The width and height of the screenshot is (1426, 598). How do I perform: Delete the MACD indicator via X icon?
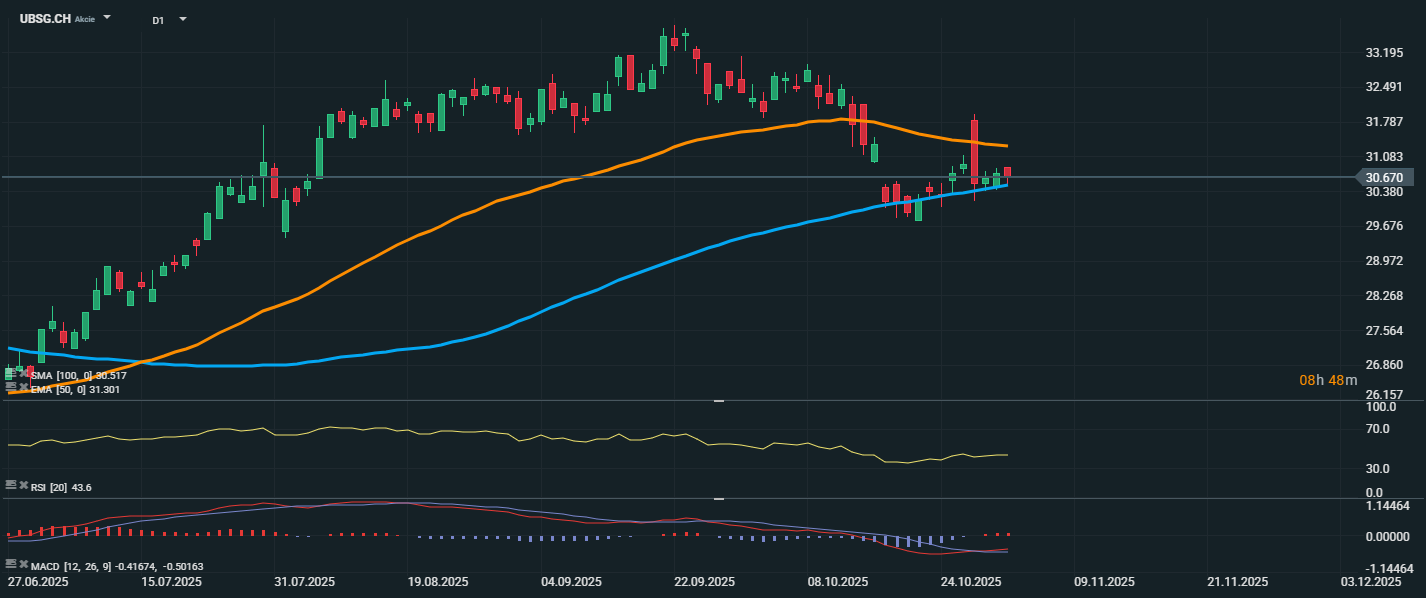point(23,565)
